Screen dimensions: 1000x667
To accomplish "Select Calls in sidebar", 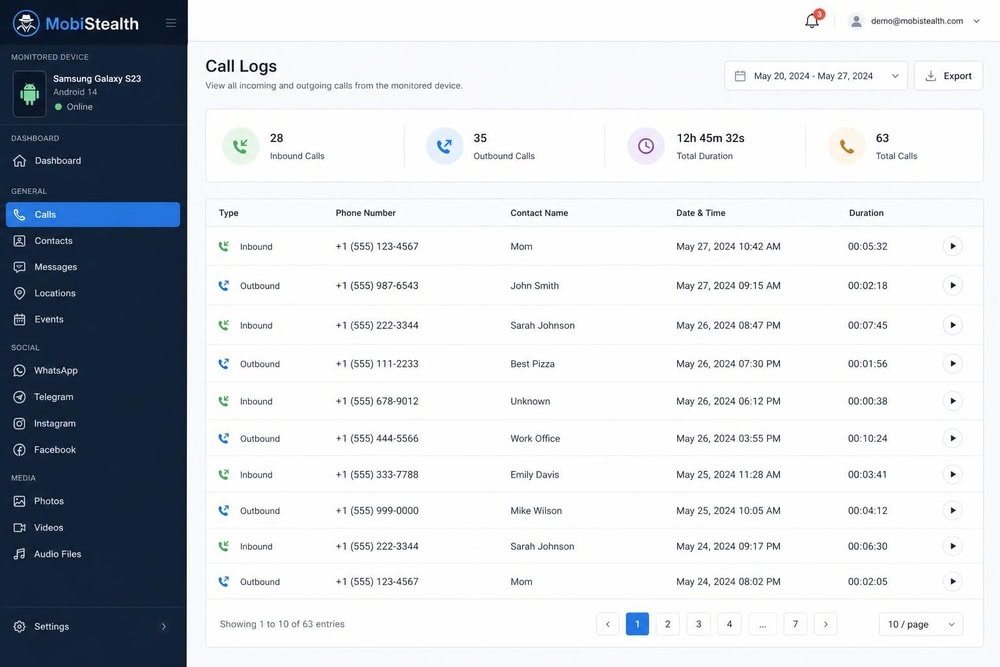I will point(93,214).
